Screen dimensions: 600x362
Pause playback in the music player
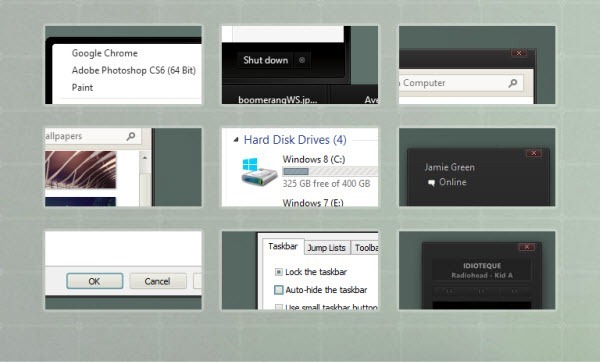pos(482,292)
